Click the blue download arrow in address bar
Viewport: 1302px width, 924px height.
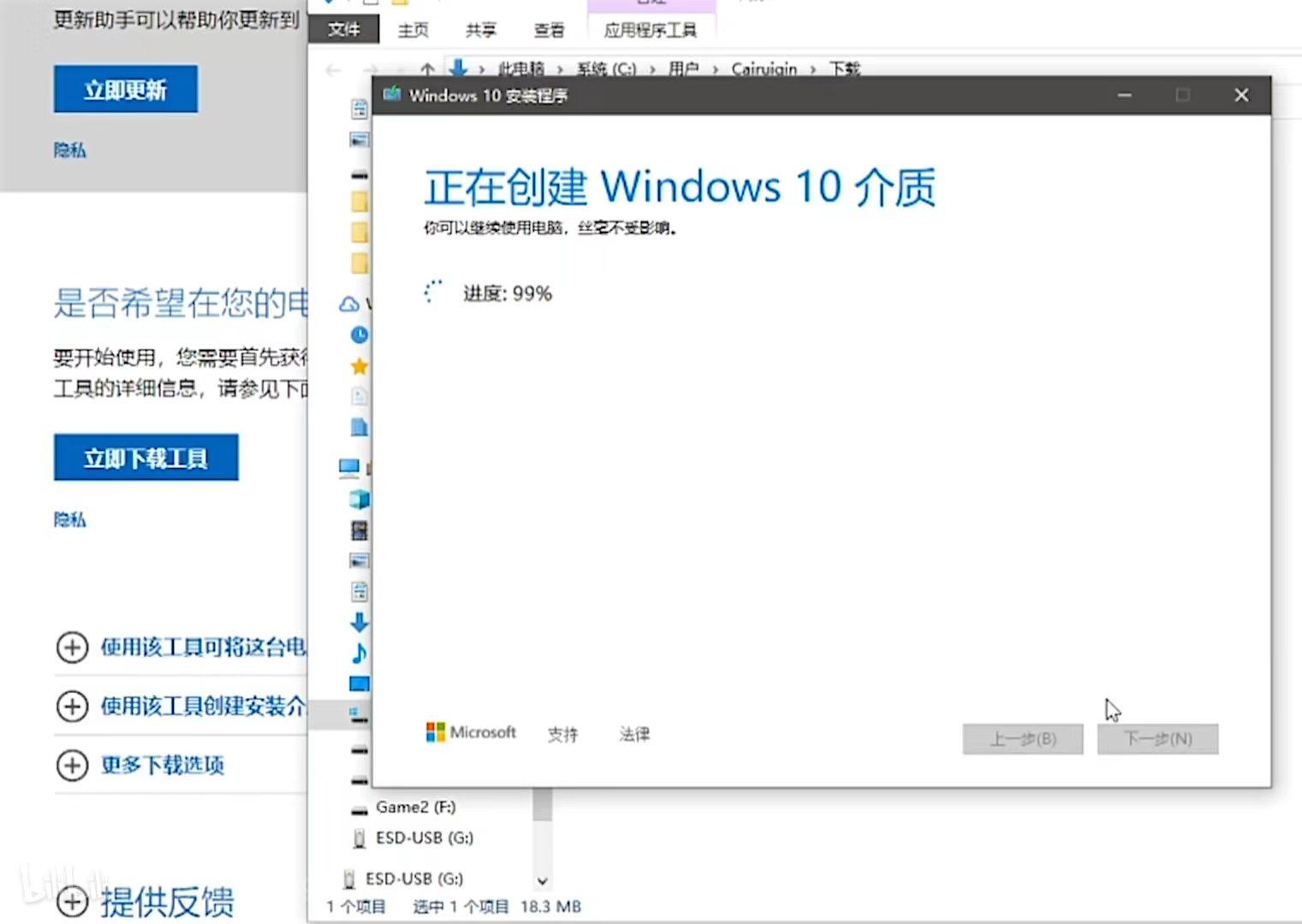[x=458, y=68]
